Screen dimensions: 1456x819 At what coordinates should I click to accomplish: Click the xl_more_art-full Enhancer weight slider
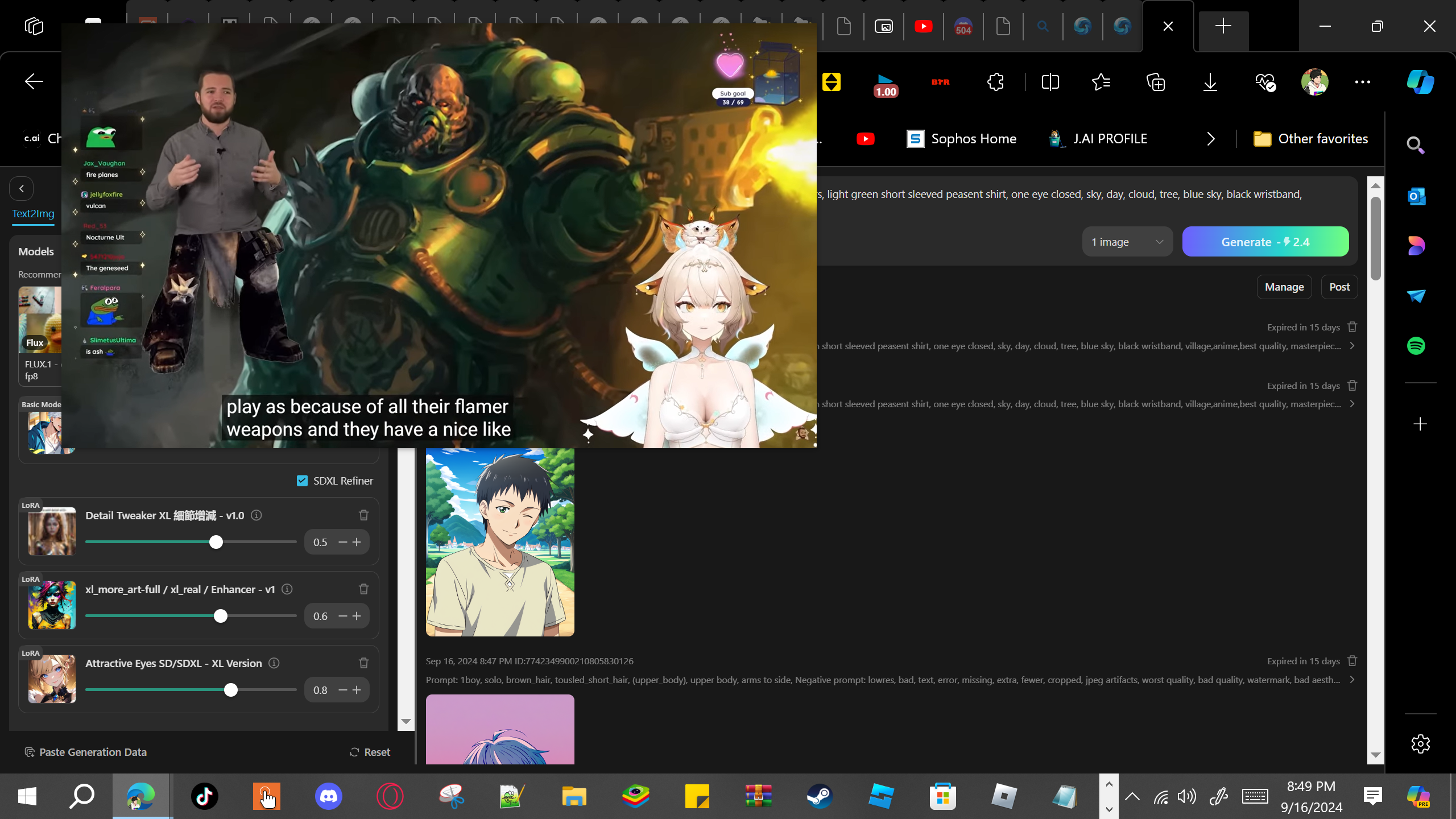point(191,616)
